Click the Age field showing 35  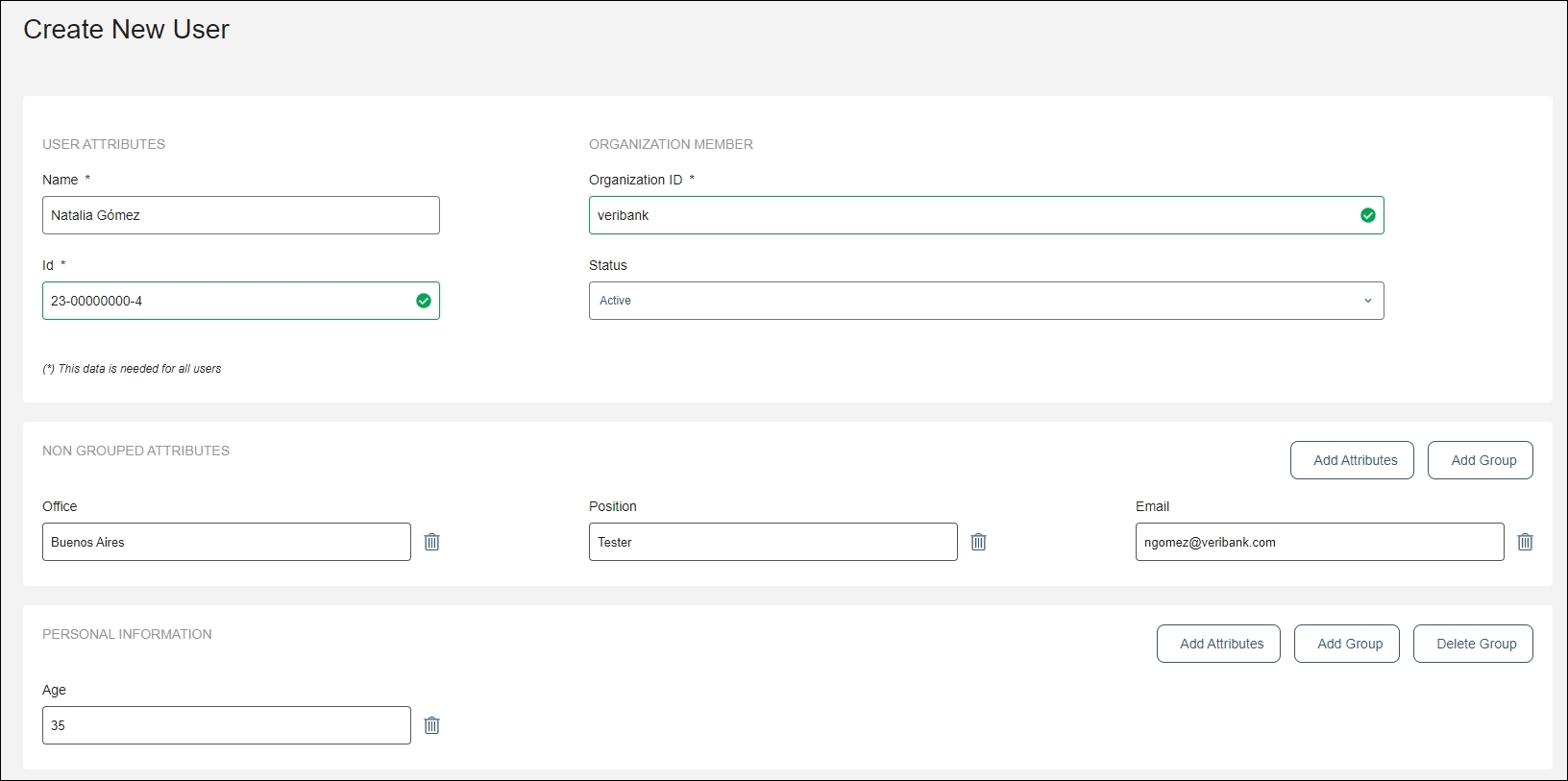tap(226, 725)
